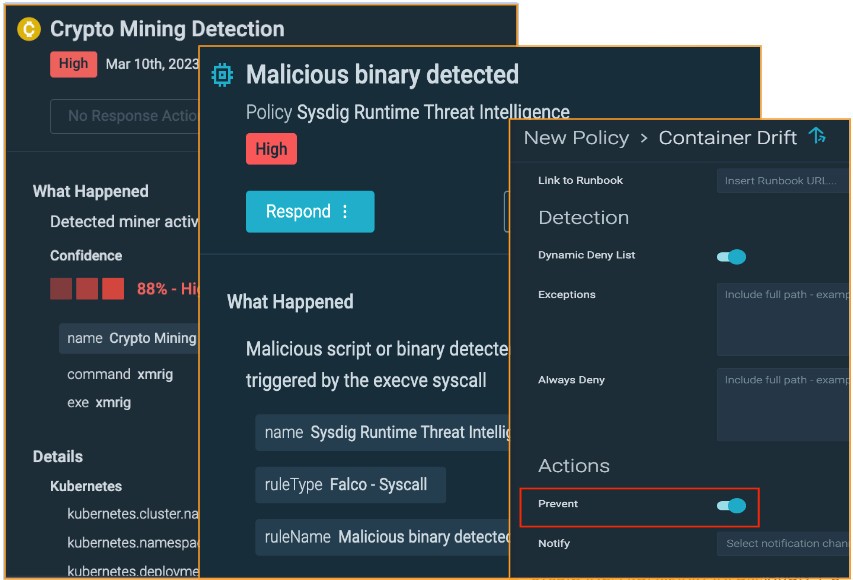Click the first dark red confidence square
This screenshot has height=580, width=853.
tap(61, 288)
